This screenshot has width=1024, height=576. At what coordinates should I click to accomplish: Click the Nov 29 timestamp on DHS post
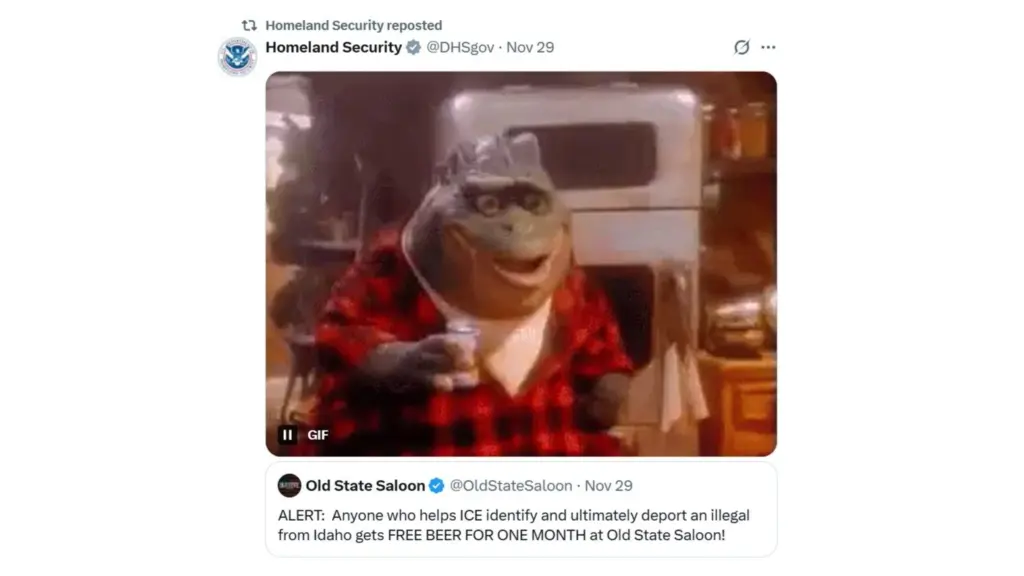pyautogui.click(x=530, y=47)
